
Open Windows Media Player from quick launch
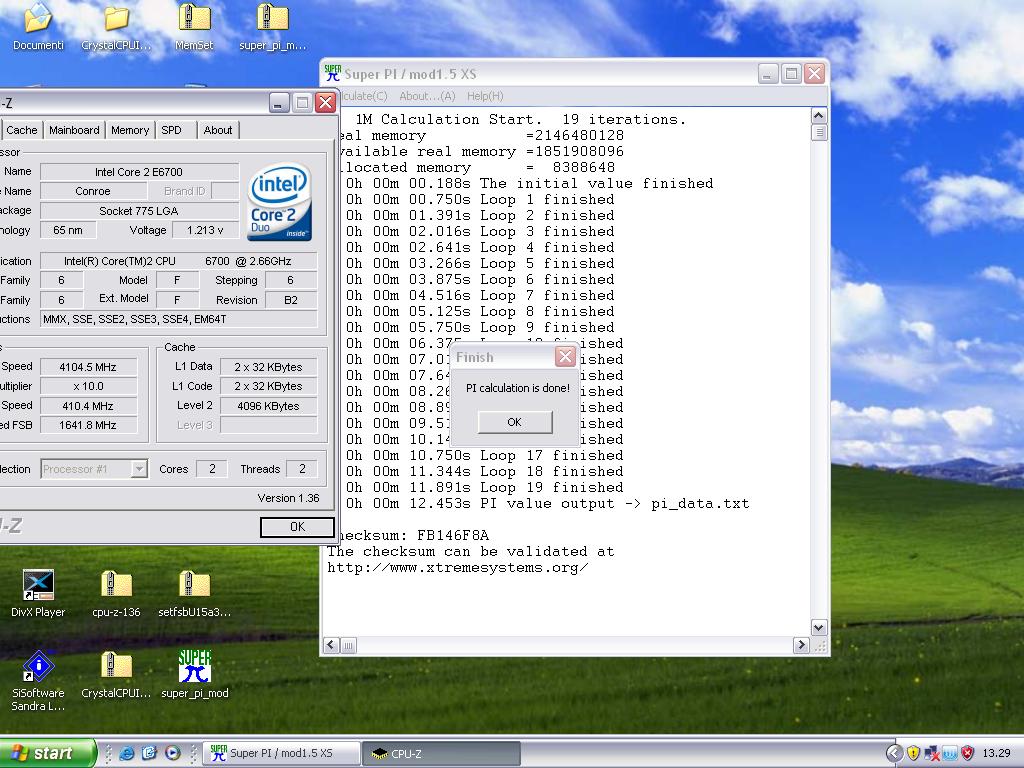tap(172, 753)
